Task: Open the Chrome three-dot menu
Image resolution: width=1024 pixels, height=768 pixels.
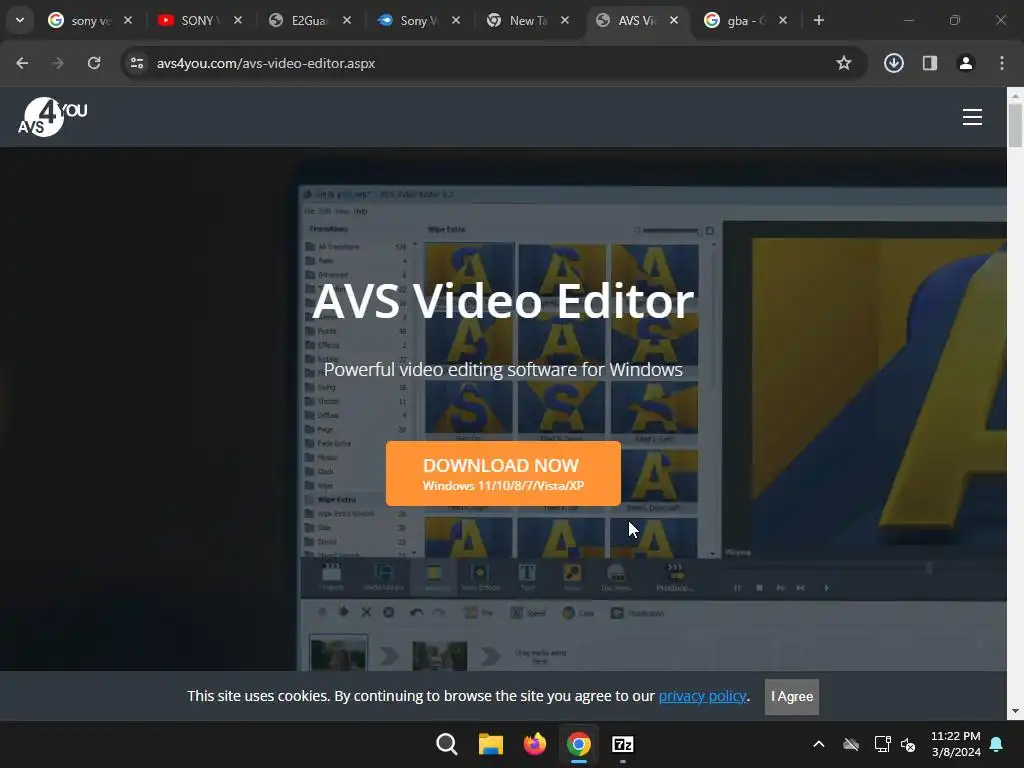Action: (x=1002, y=63)
